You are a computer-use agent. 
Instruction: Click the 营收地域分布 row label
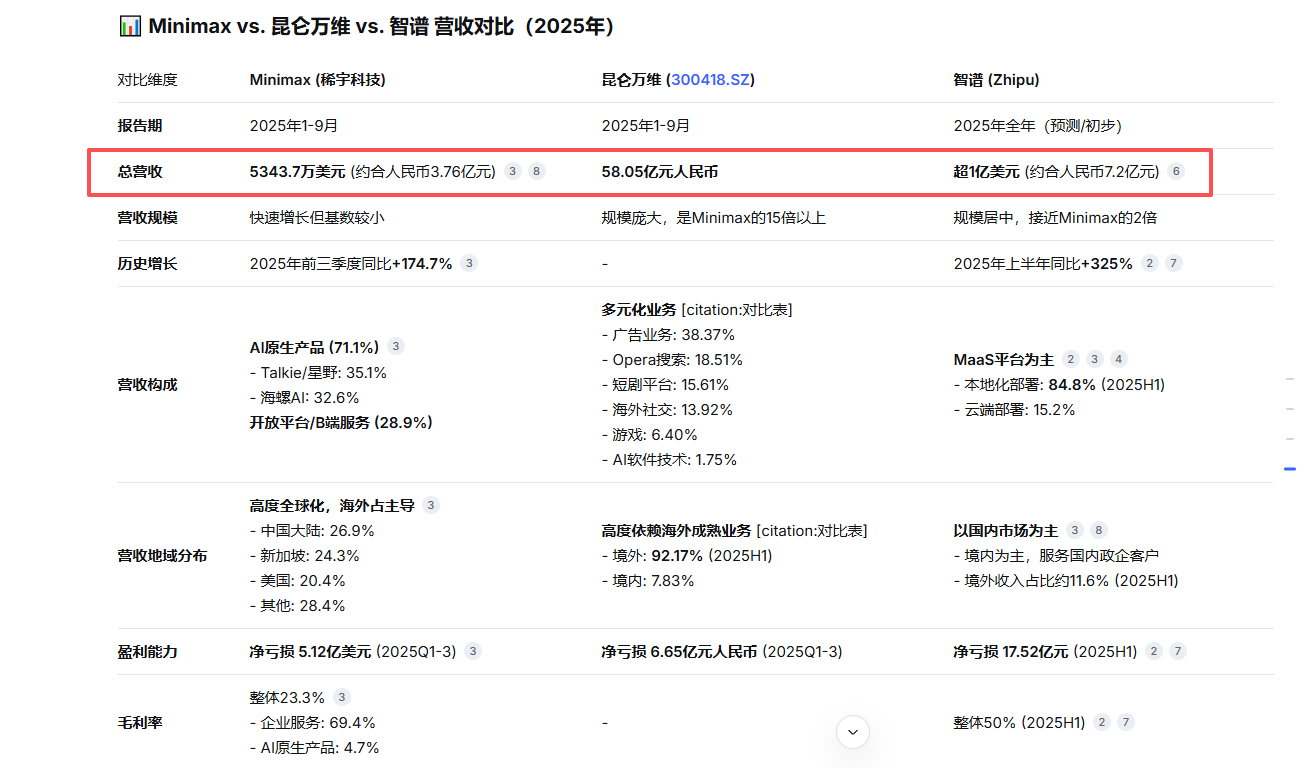[x=162, y=555]
